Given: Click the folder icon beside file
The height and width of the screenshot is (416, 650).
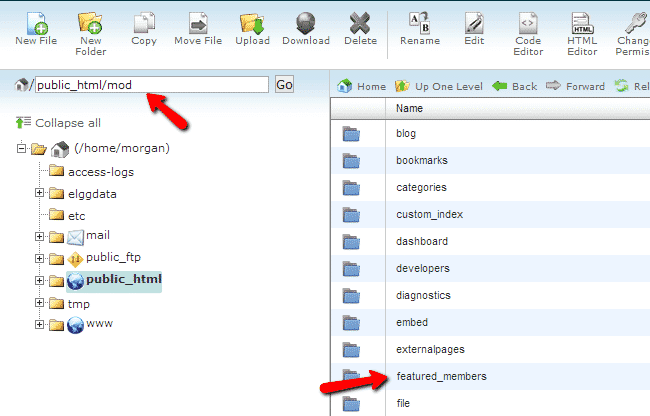Looking at the screenshot, I should point(351,403).
